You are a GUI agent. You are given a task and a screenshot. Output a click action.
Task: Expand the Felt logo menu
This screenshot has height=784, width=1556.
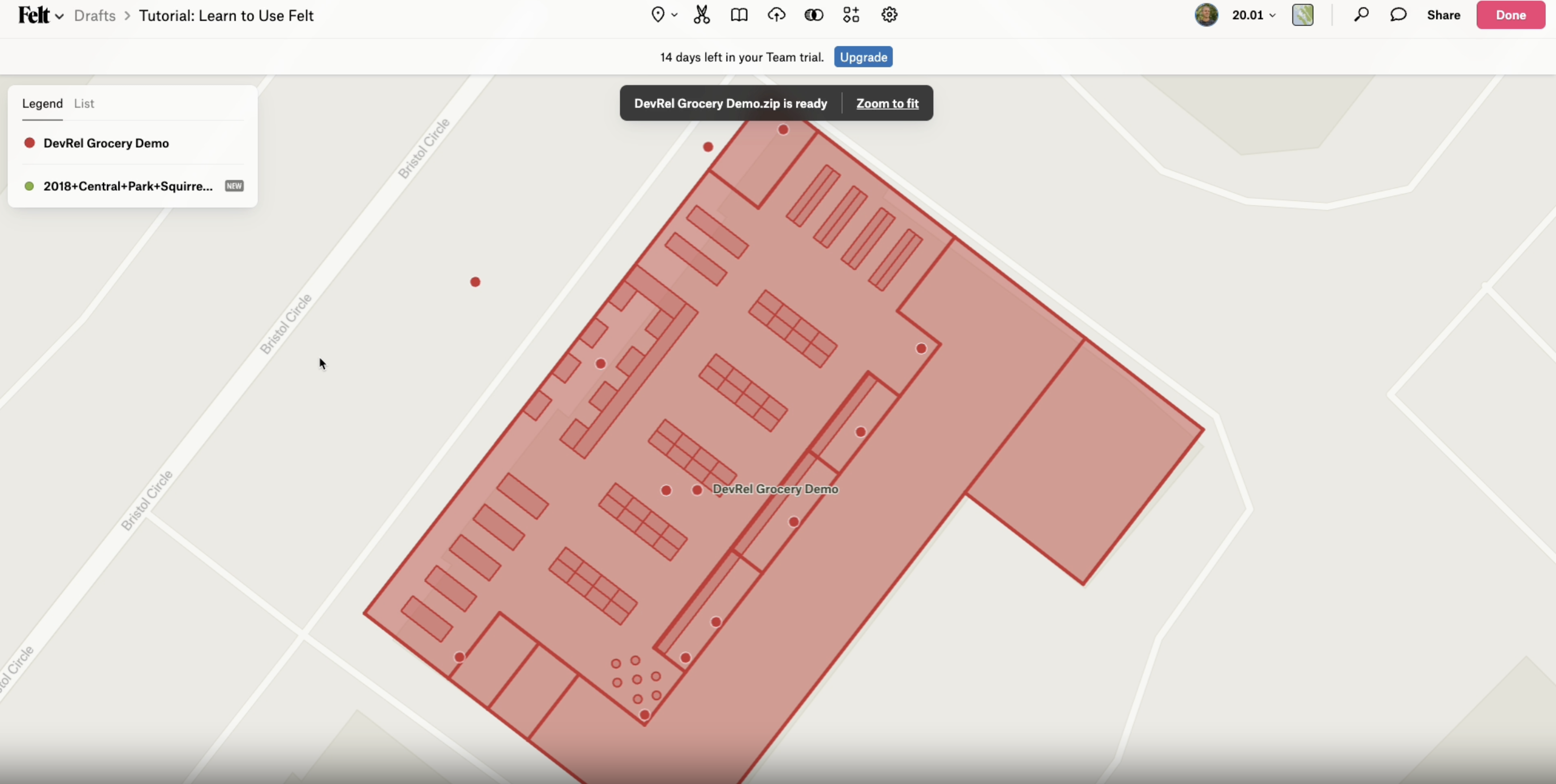coord(40,15)
